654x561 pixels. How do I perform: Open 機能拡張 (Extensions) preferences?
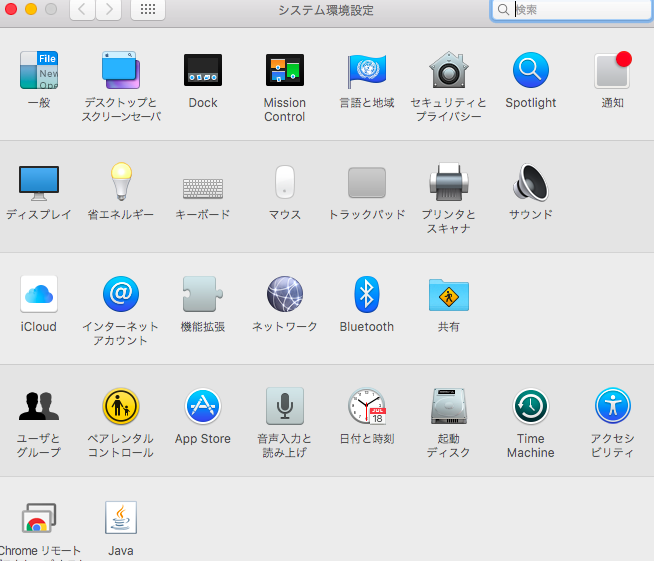pos(203,294)
